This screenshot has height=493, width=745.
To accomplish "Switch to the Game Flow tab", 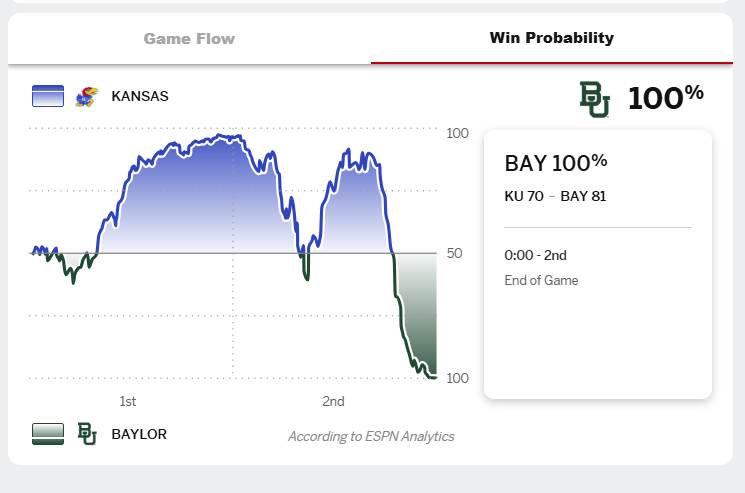I will point(189,39).
